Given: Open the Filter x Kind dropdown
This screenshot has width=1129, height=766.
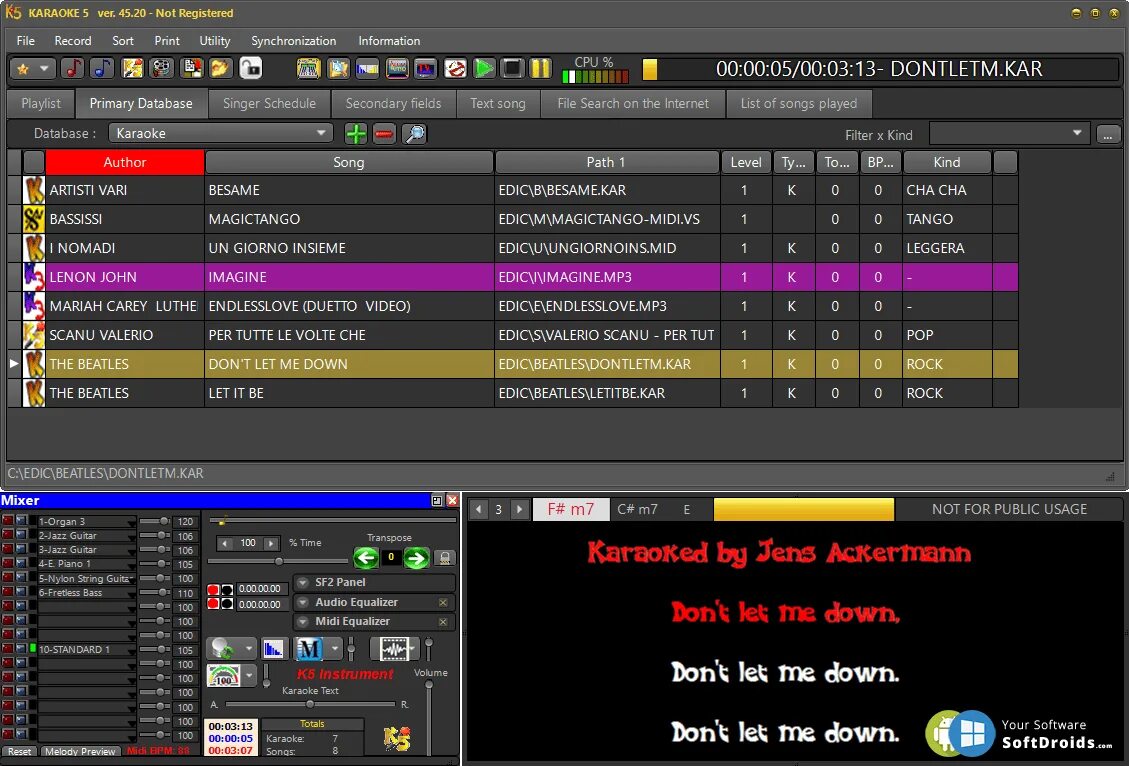Looking at the screenshot, I should pyautogui.click(x=1077, y=133).
